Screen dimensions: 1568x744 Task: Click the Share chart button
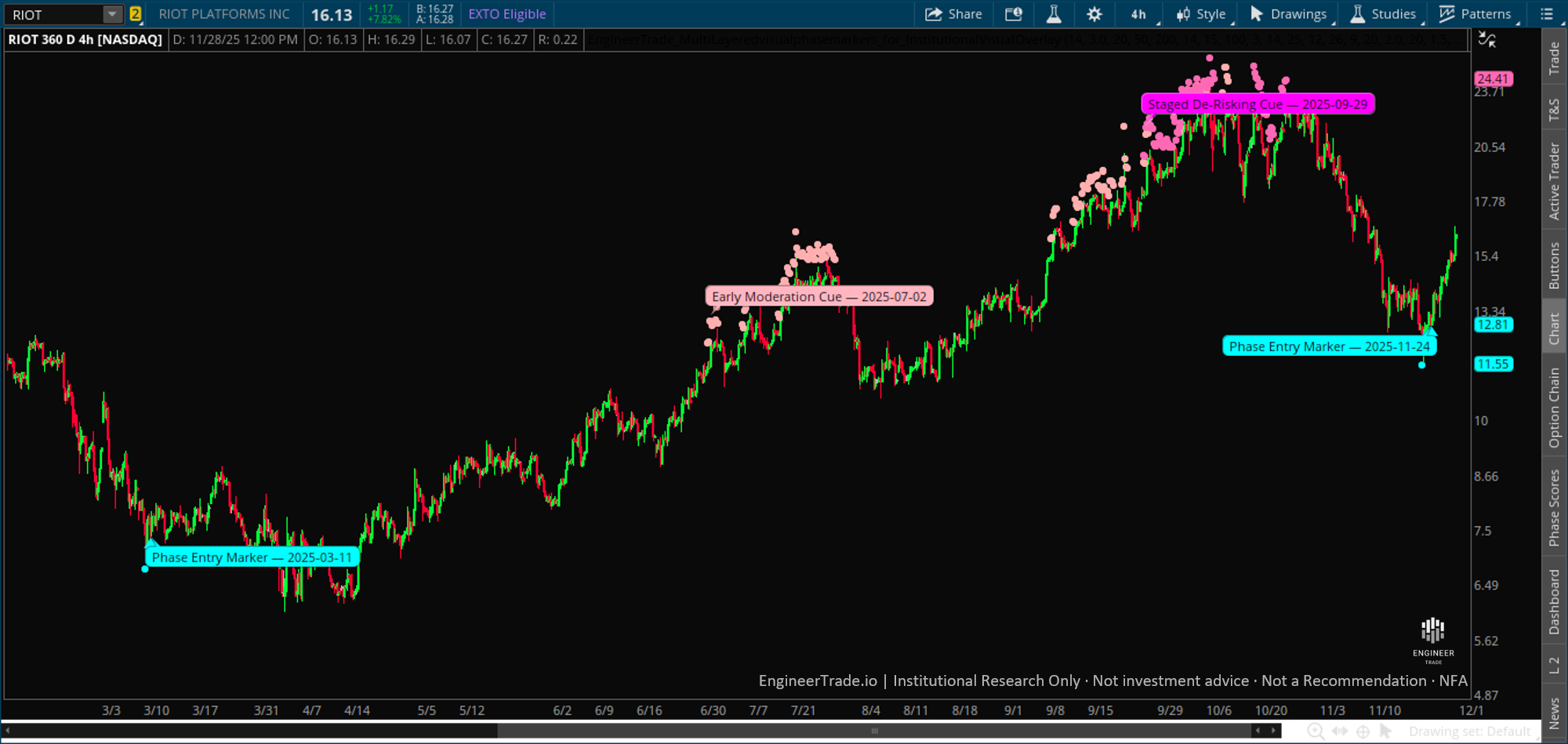953,14
